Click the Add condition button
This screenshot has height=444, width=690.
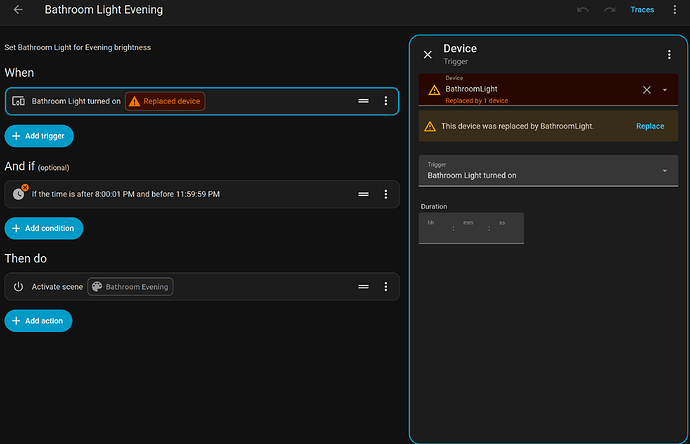coord(44,228)
